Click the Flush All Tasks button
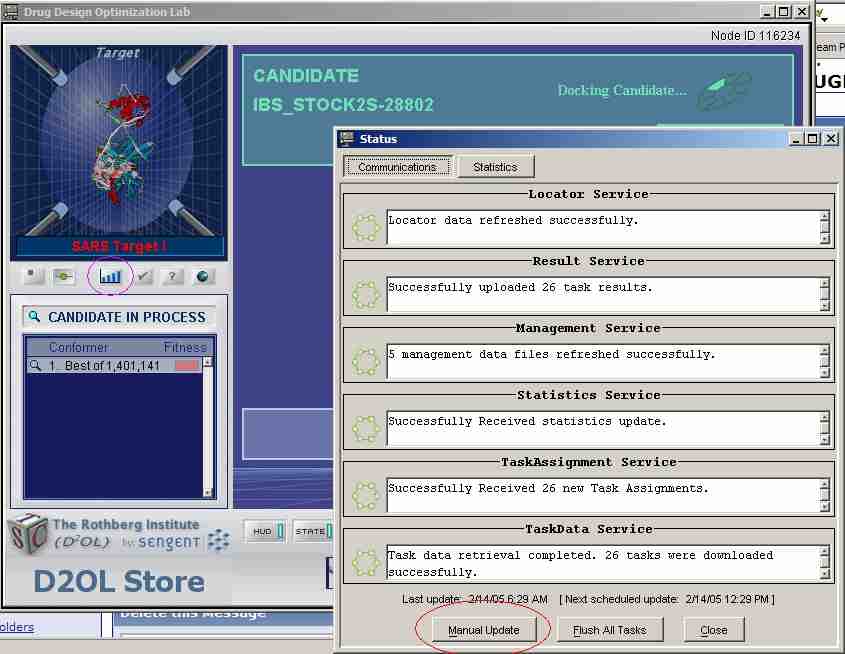 coord(609,630)
